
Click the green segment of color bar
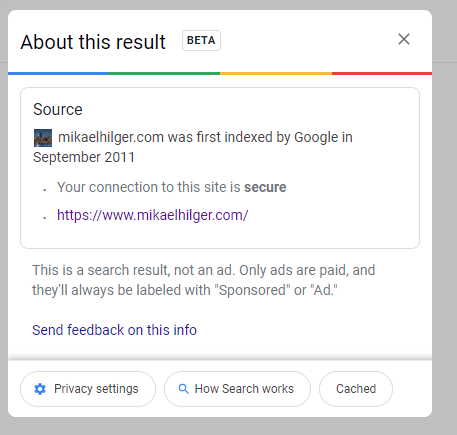click(x=164, y=73)
